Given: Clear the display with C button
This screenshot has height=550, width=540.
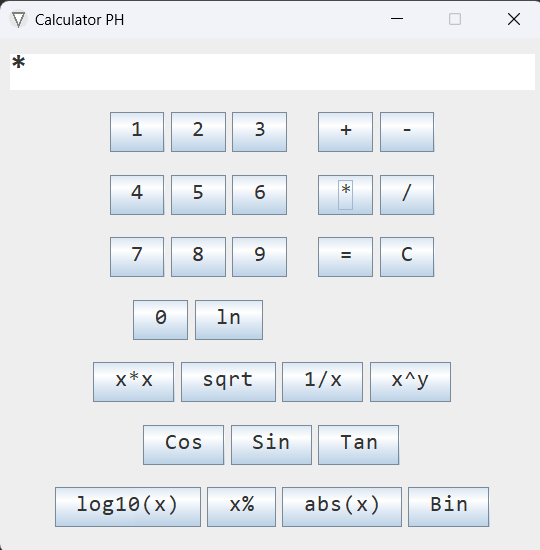Looking at the screenshot, I should (x=407, y=257).
